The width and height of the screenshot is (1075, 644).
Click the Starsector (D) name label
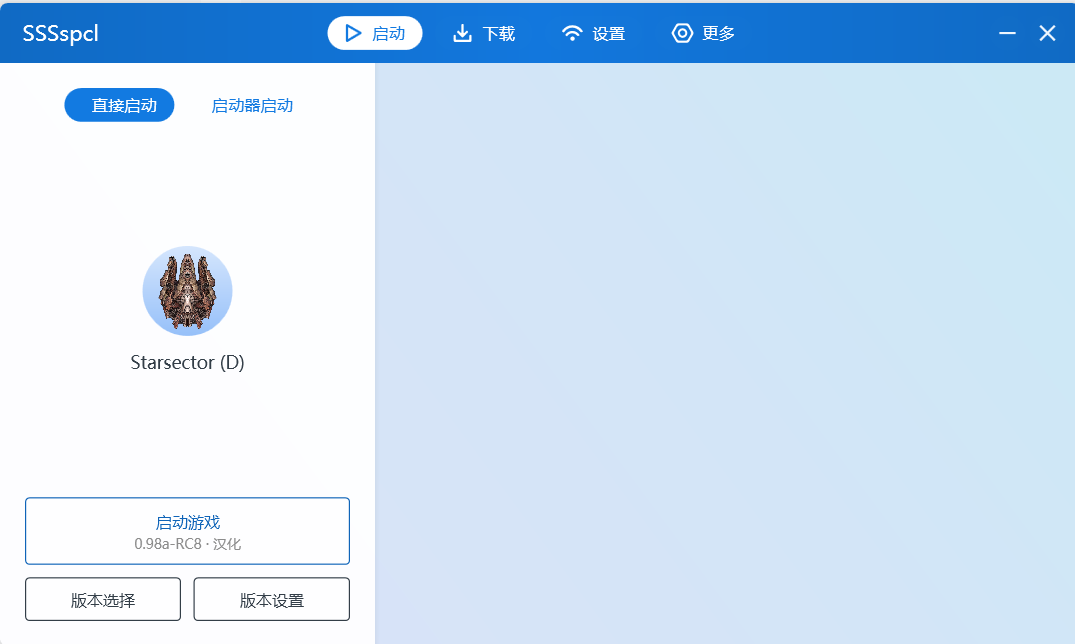point(187,362)
